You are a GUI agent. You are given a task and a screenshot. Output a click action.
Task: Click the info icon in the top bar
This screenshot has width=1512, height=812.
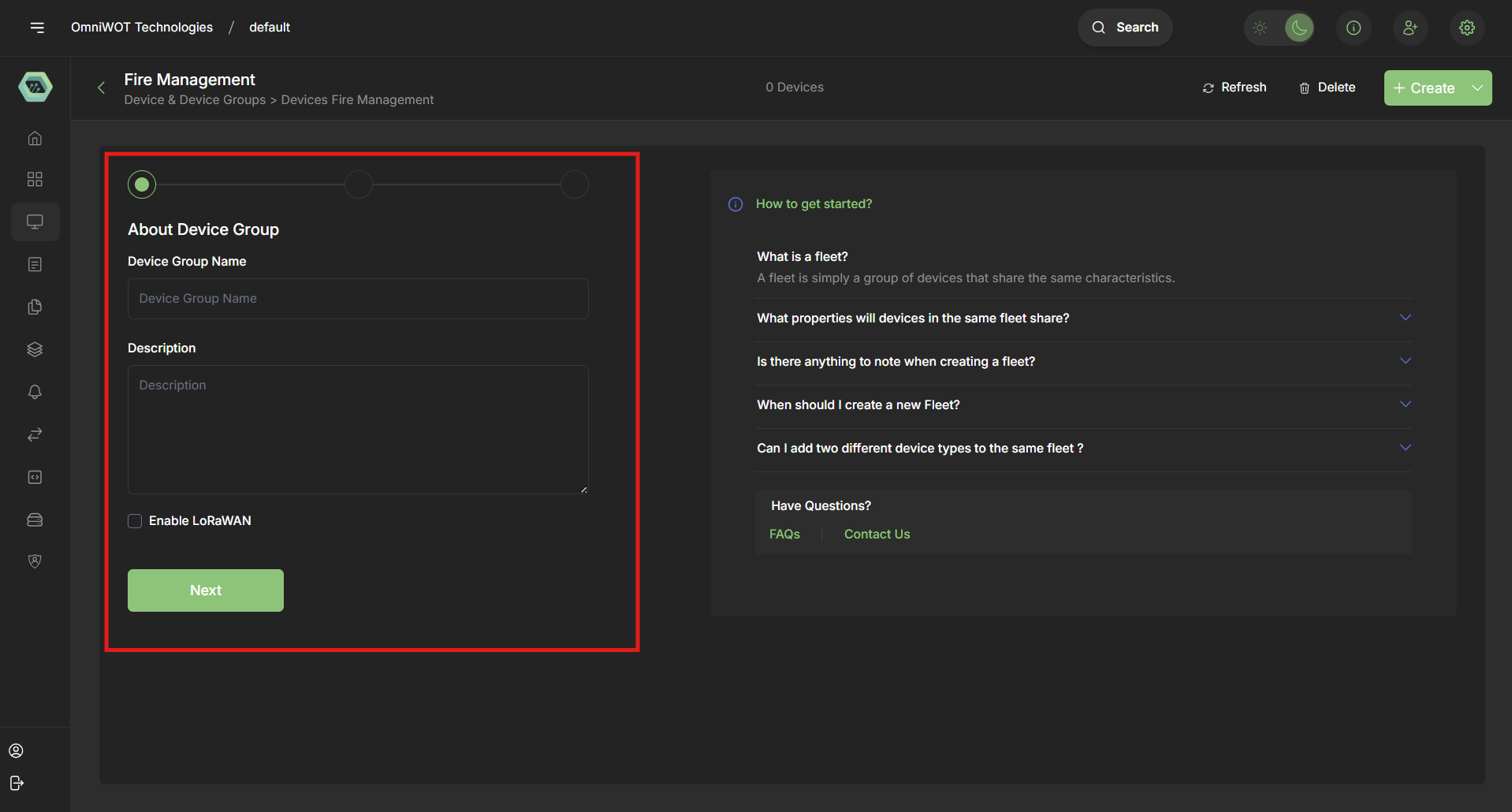pyautogui.click(x=1354, y=28)
